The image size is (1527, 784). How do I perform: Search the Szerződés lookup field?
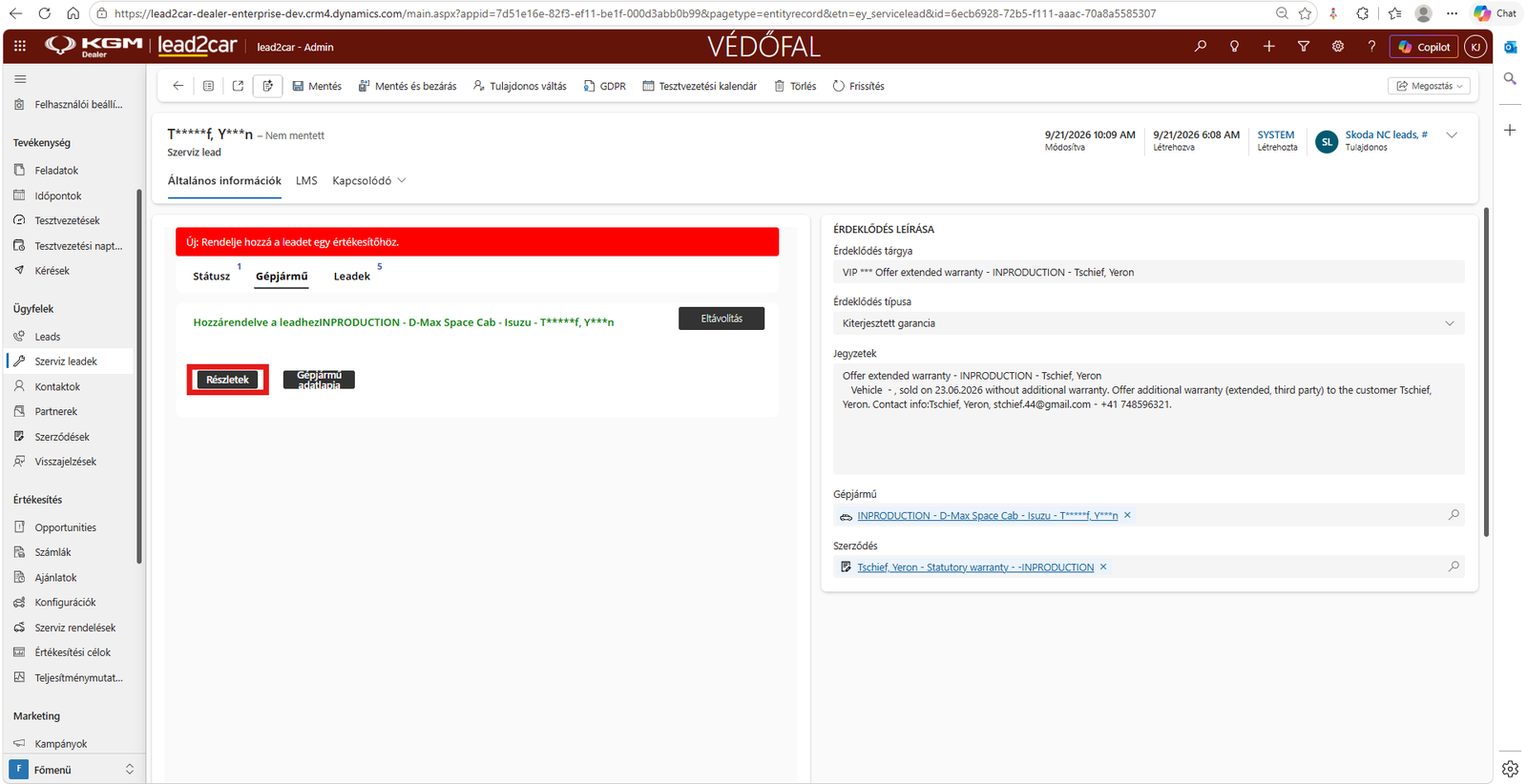pyautogui.click(x=1454, y=567)
